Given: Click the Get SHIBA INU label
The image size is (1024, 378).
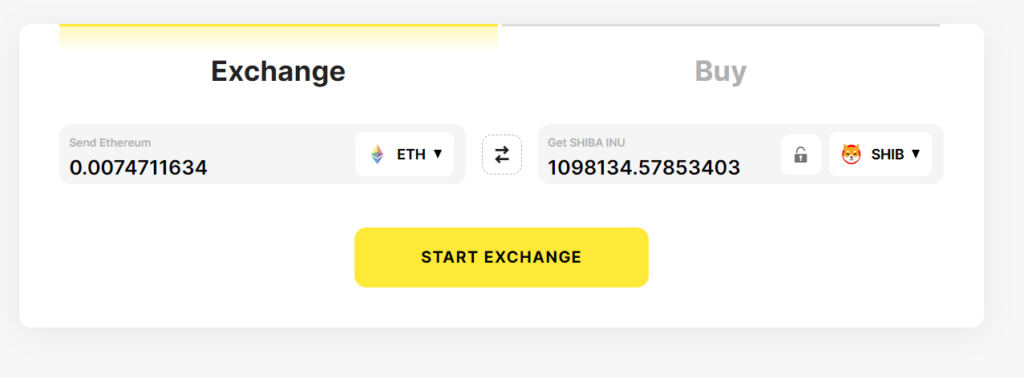Looking at the screenshot, I should pyautogui.click(x=585, y=142).
